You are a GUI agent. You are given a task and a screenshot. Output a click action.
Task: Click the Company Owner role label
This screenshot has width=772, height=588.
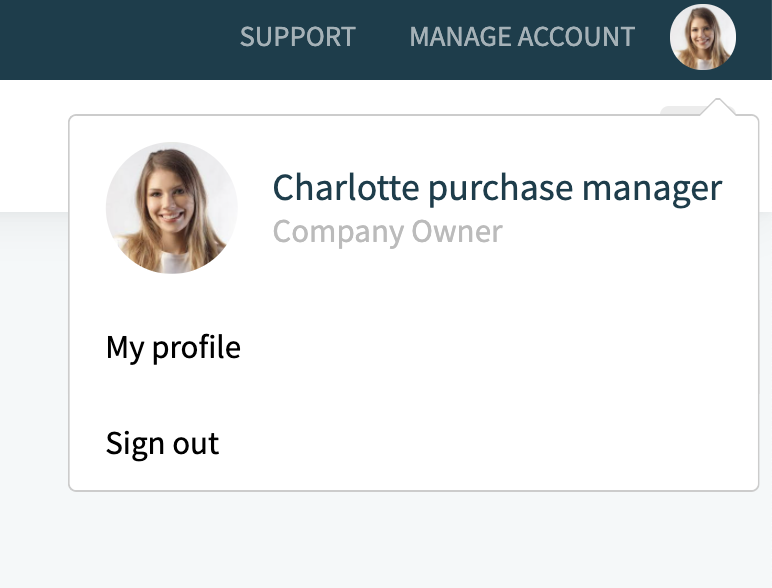point(387,232)
